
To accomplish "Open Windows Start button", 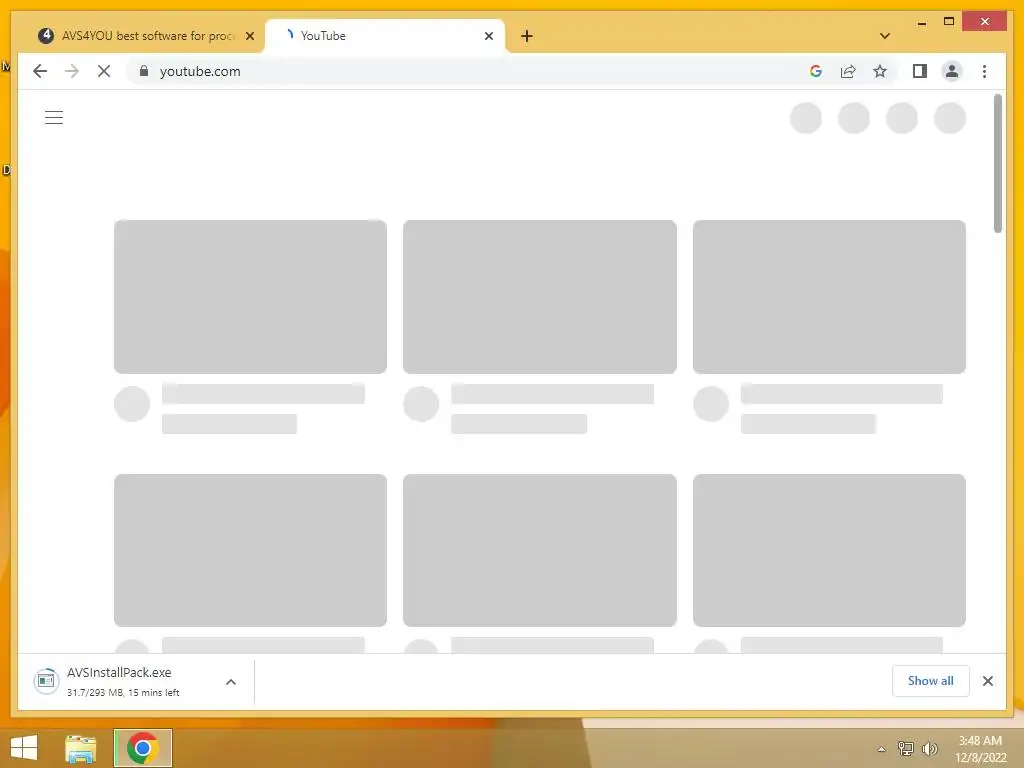I will click(x=24, y=748).
